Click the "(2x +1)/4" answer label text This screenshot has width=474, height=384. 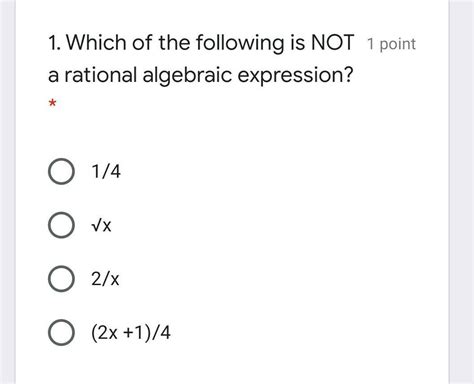[131, 333]
